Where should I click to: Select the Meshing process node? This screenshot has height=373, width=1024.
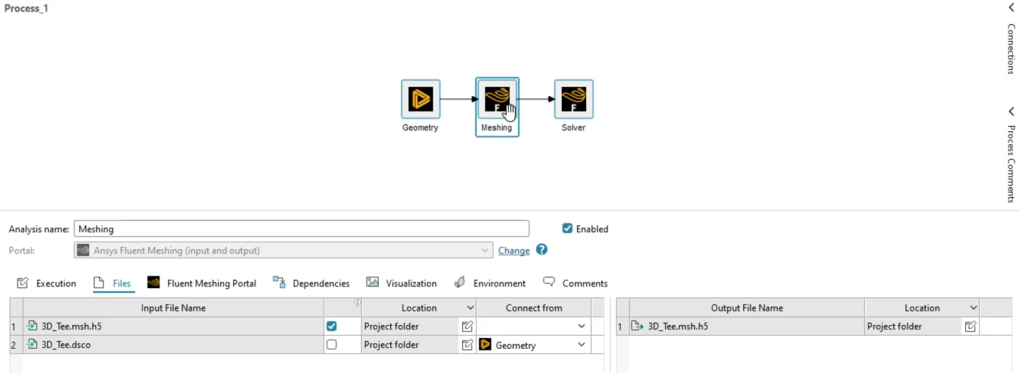[497, 99]
